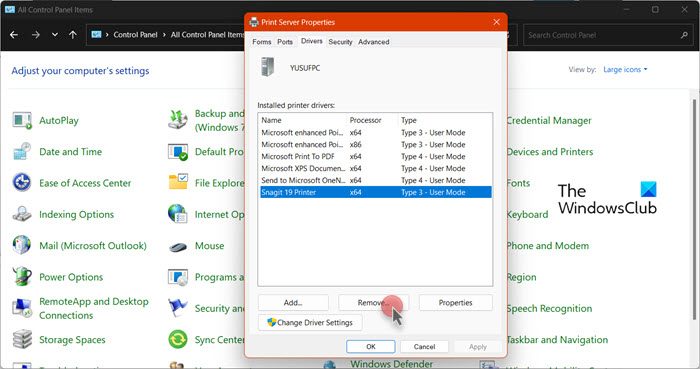Click the Change Driver Settings button
This screenshot has height=369, width=700.
[310, 322]
